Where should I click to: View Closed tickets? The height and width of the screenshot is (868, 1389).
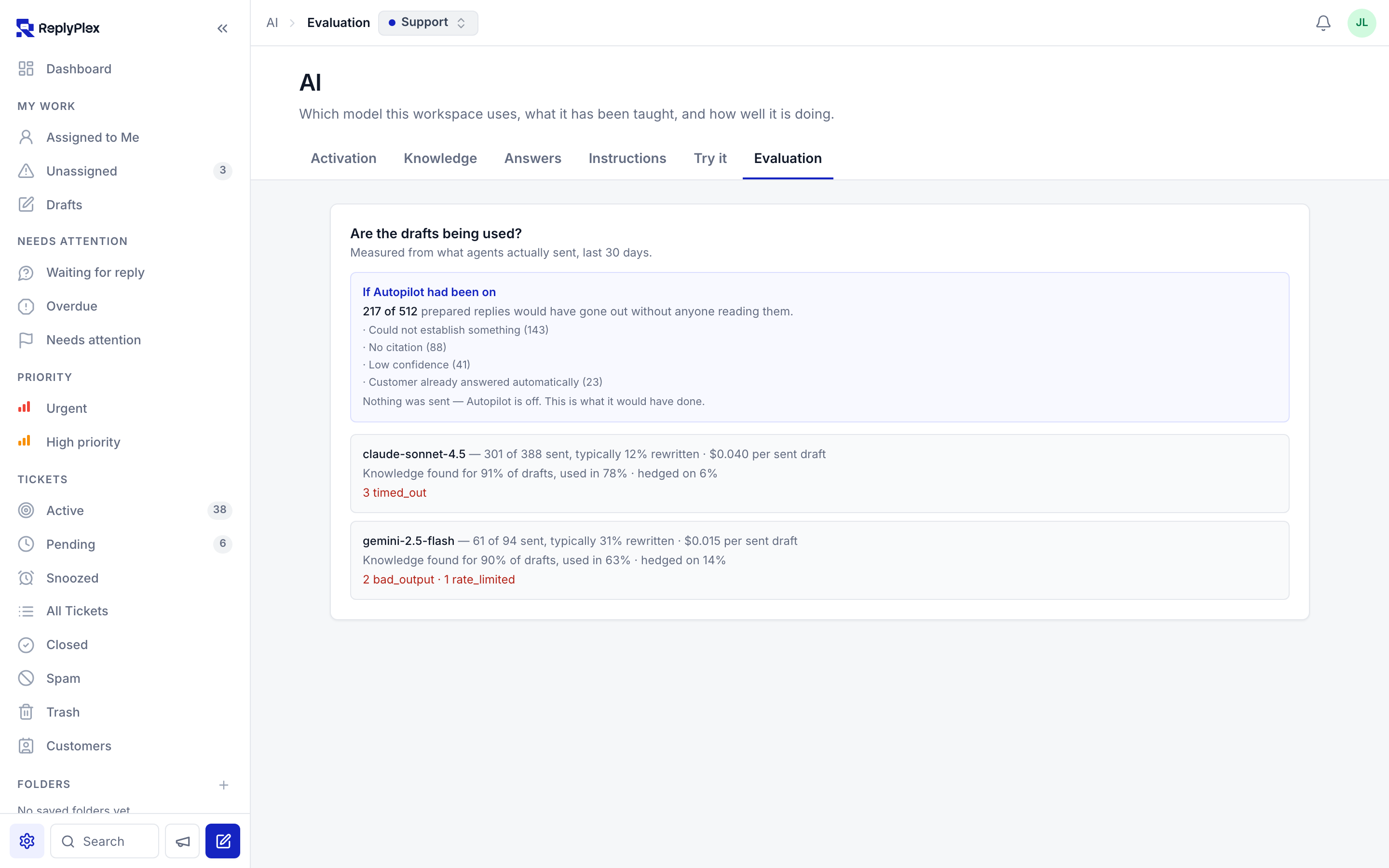coord(125,645)
